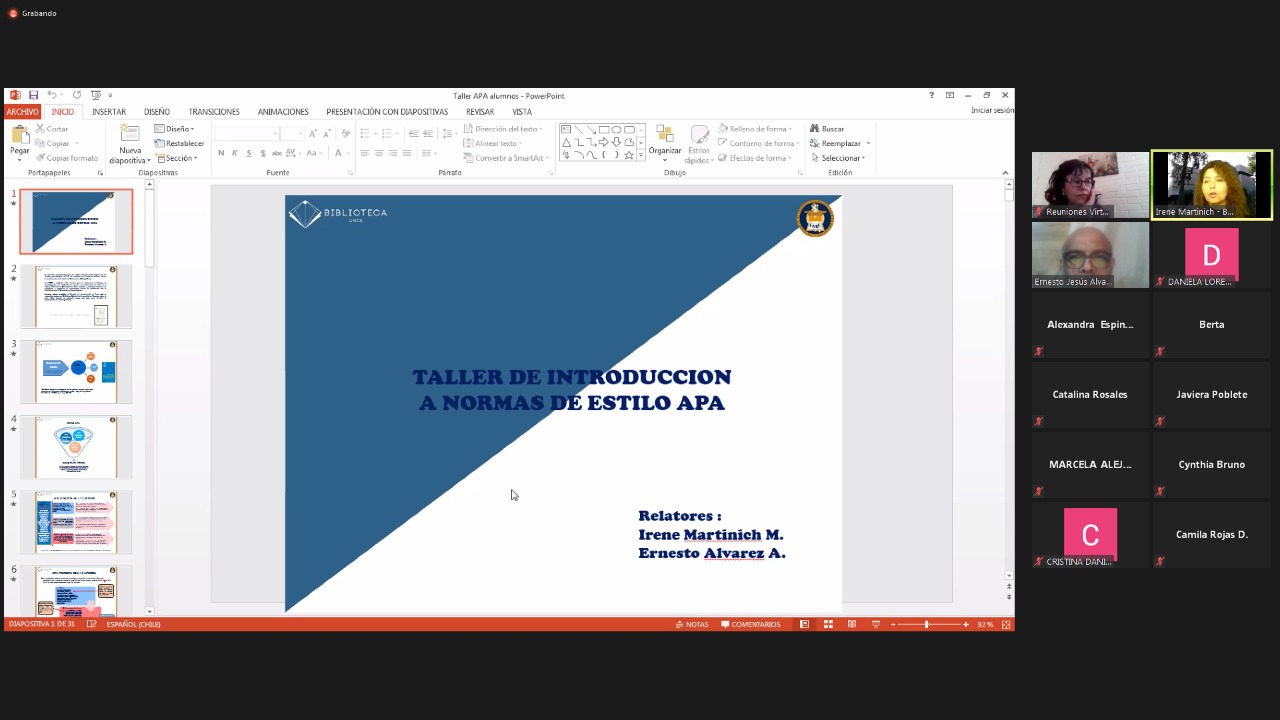The width and height of the screenshot is (1280, 720).
Task: Click the Iniciar sesión link
Action: 991,111
